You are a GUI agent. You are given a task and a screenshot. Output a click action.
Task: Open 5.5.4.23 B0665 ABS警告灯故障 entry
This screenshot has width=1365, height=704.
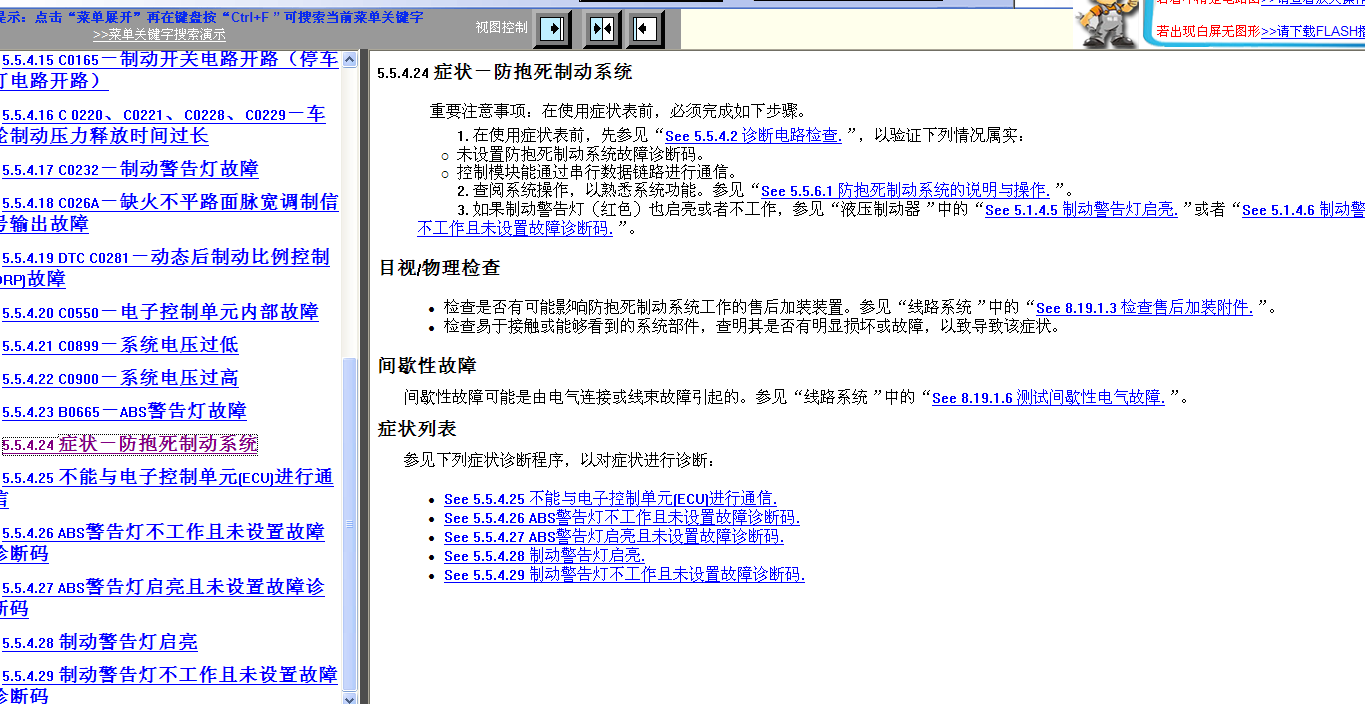tap(124, 411)
